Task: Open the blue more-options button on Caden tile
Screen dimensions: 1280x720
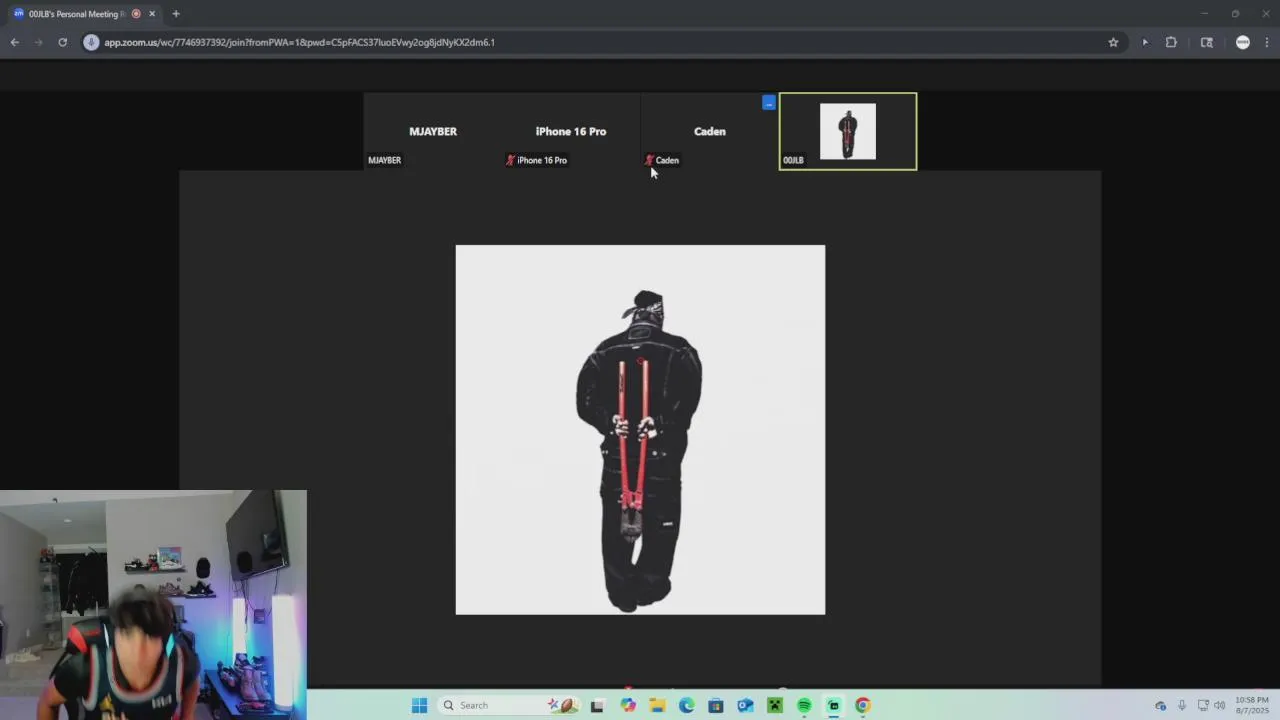Action: (x=769, y=103)
